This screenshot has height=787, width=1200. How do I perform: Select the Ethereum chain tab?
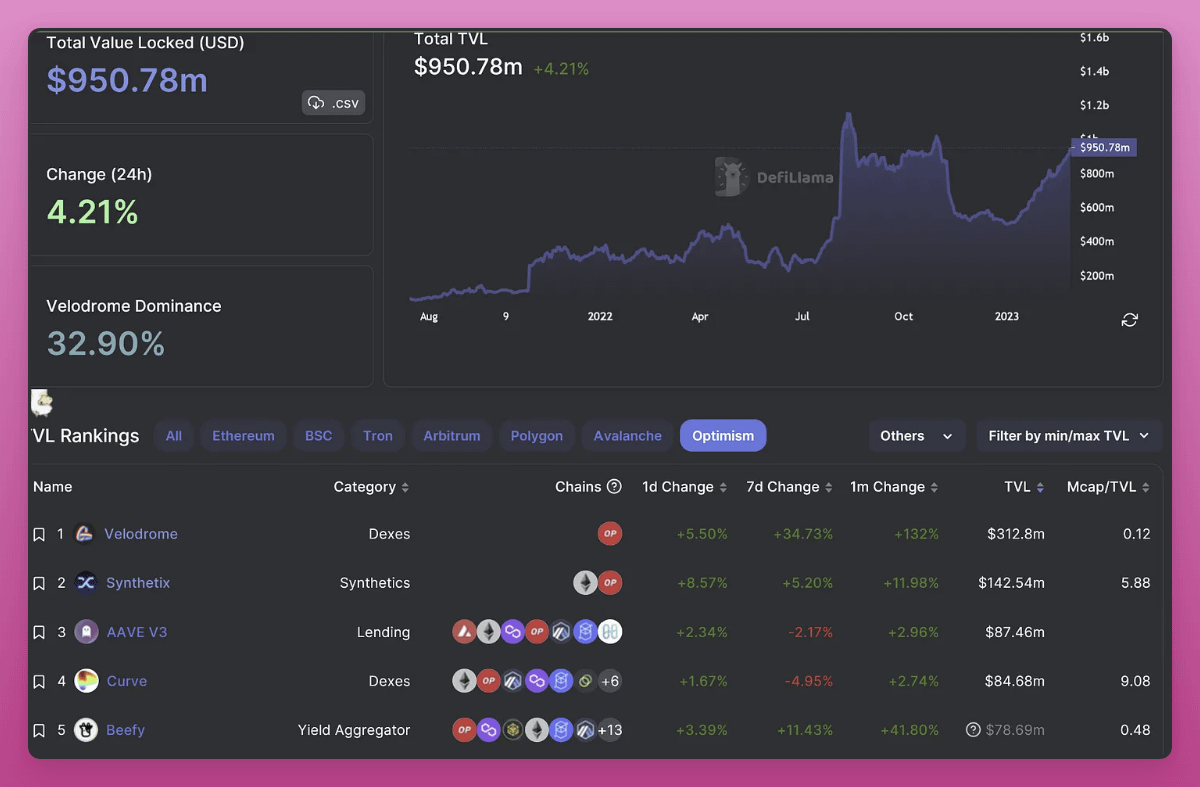click(x=243, y=436)
